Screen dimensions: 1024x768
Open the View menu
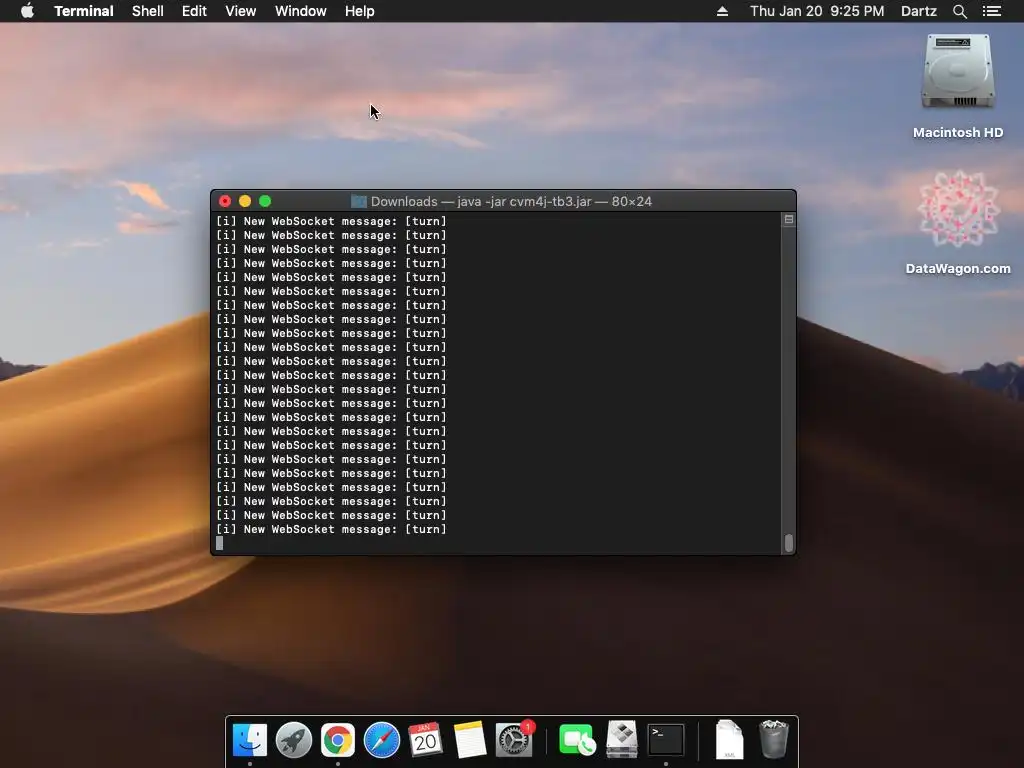coord(240,11)
